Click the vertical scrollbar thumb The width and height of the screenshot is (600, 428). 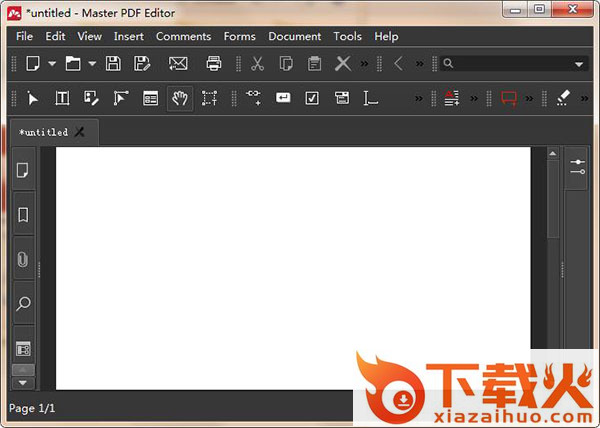[553, 199]
